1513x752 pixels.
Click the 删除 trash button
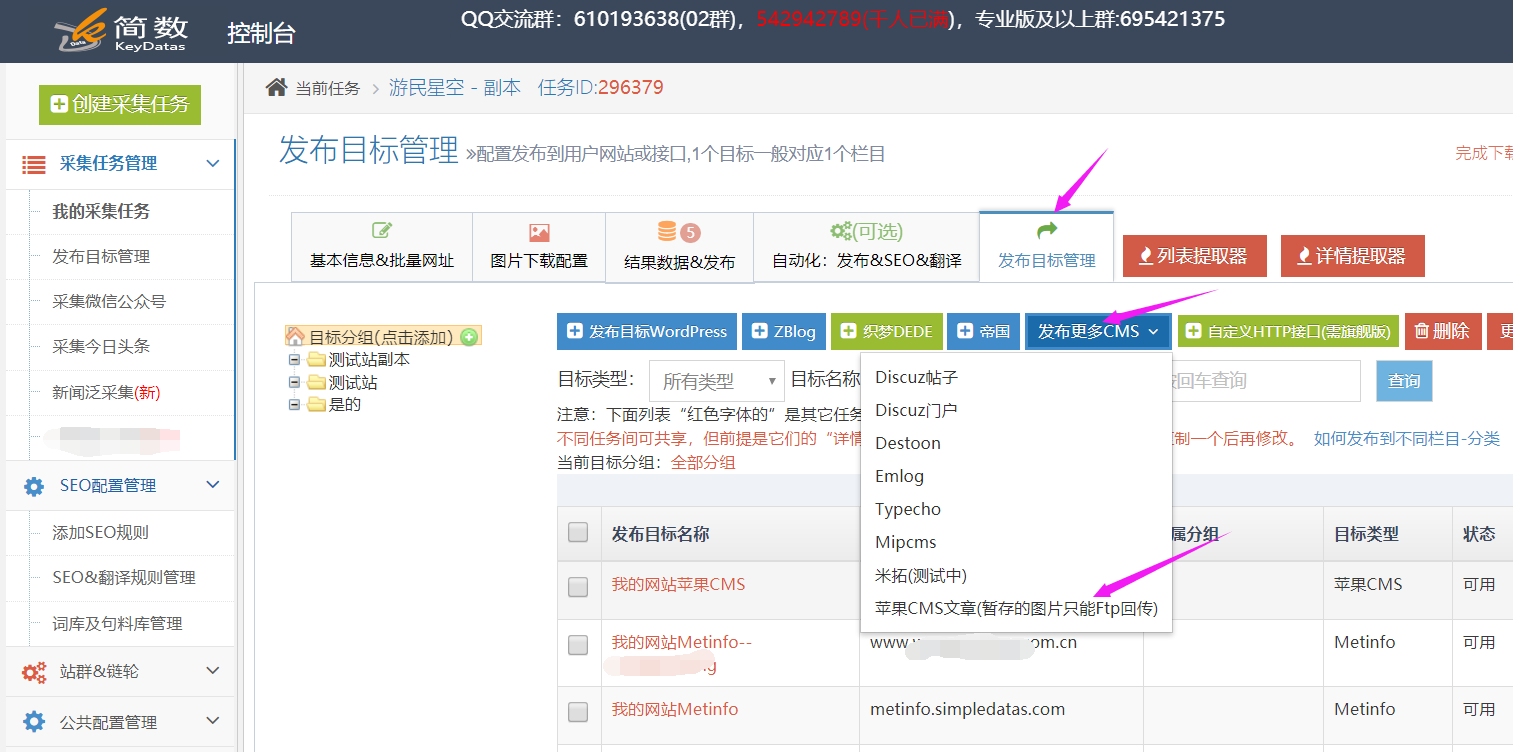(x=1442, y=331)
